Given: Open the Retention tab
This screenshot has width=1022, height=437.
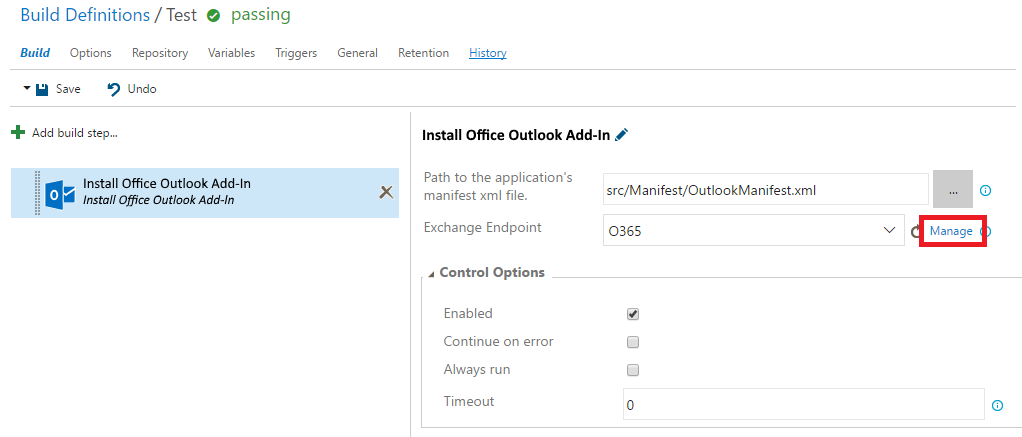Looking at the screenshot, I should tap(424, 53).
